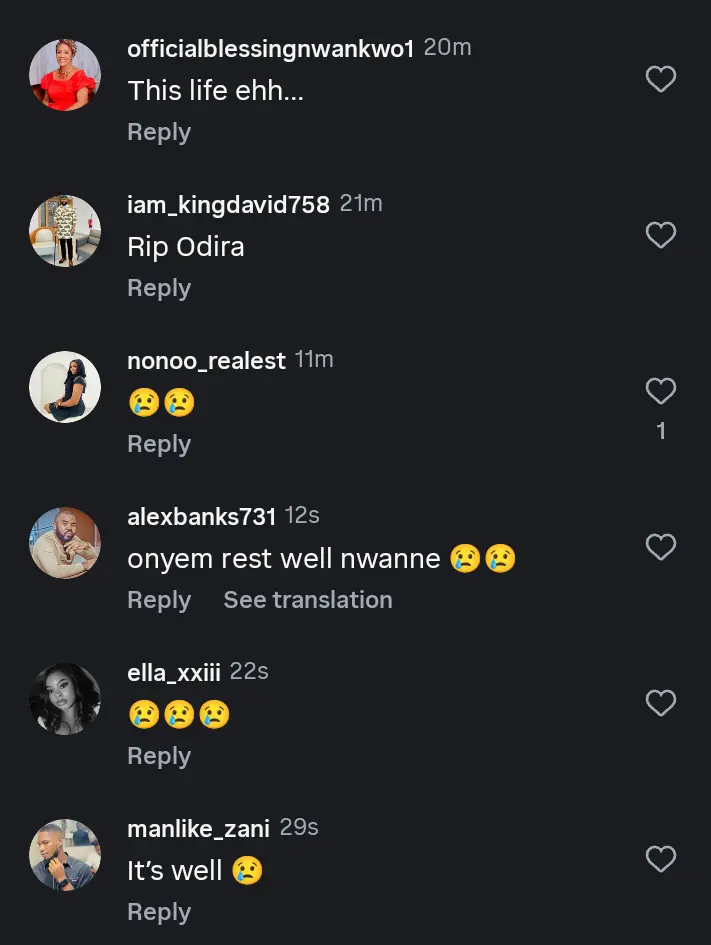This screenshot has height=945, width=711.
Task: Open the ella_xxiii username link
Action: (x=174, y=673)
